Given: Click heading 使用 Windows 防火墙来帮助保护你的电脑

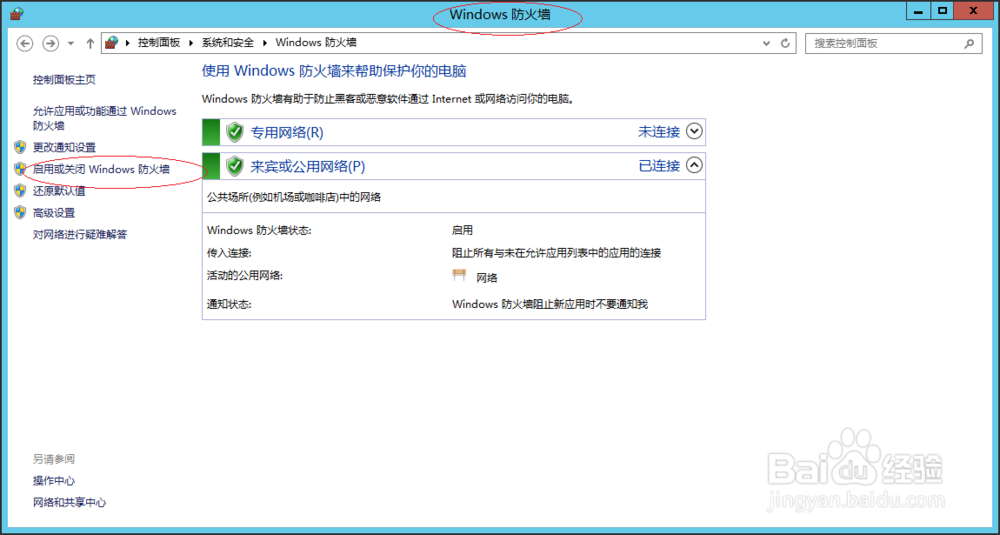Looking at the screenshot, I should tap(334, 71).
